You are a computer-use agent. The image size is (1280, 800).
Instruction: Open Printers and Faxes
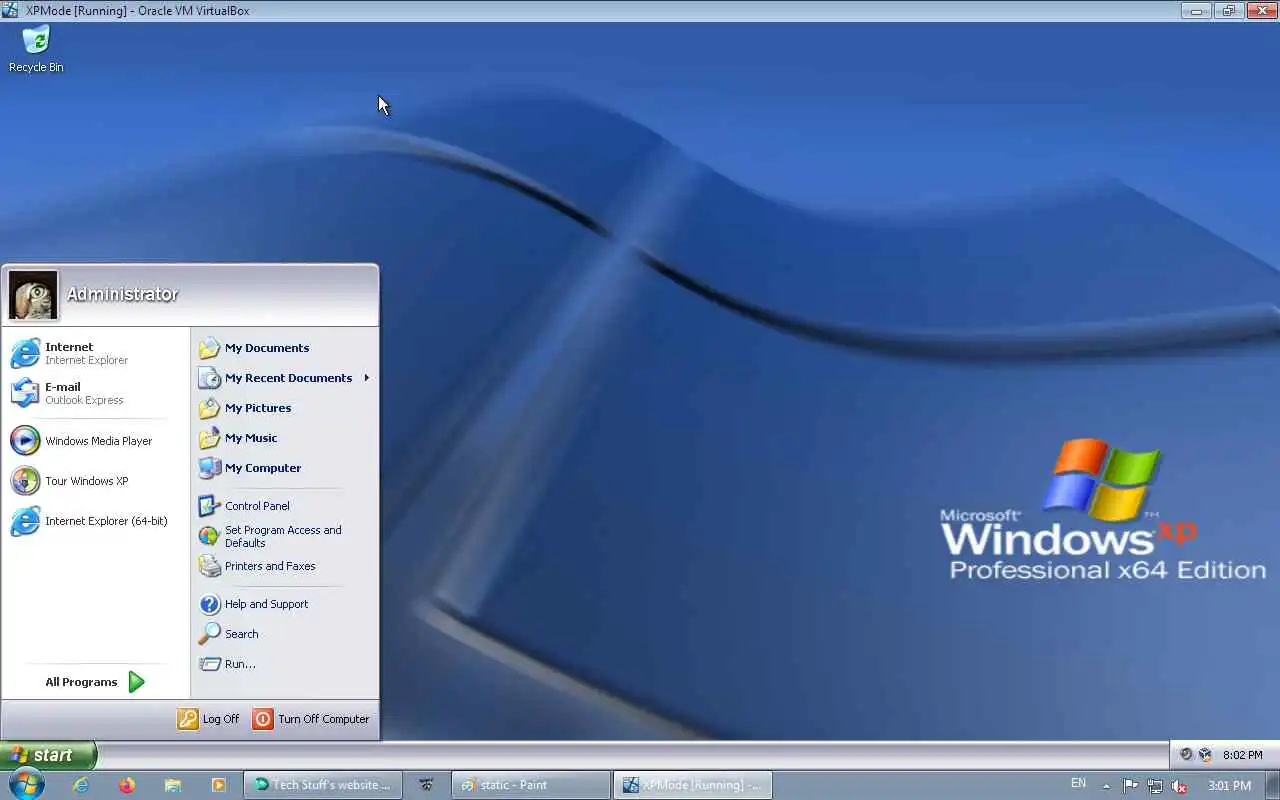(x=285, y=566)
